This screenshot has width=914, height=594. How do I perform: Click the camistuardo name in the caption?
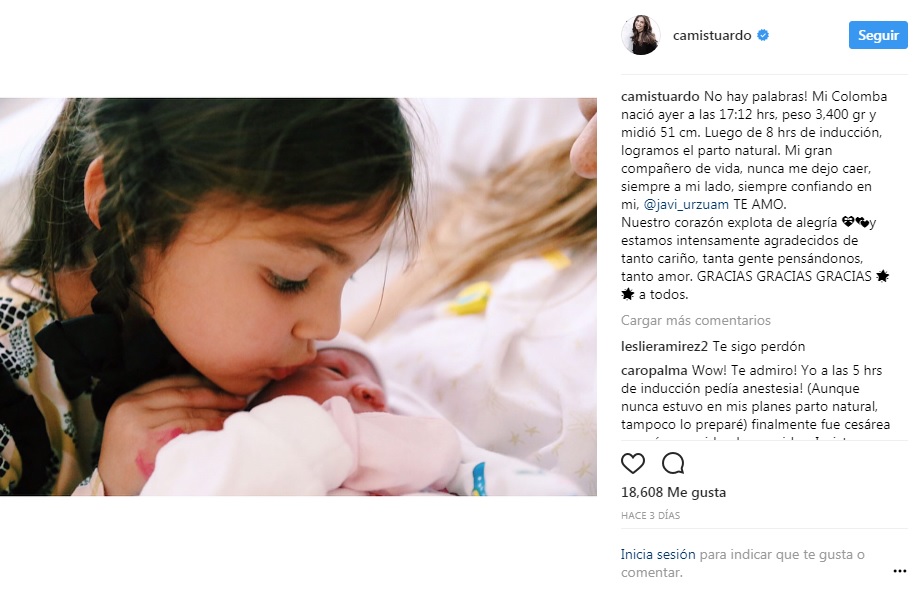click(660, 96)
